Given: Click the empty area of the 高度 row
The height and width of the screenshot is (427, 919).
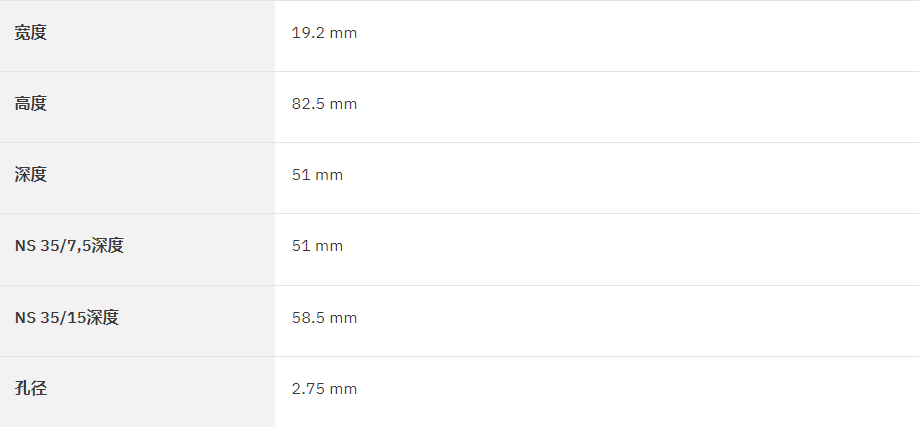Looking at the screenshot, I should (x=638, y=107).
